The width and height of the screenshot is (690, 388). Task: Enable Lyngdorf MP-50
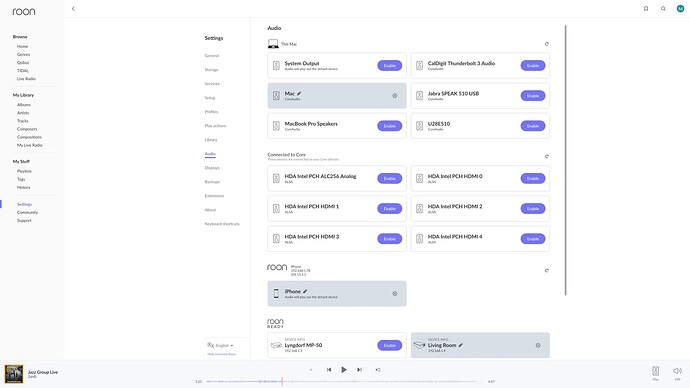click(389, 345)
